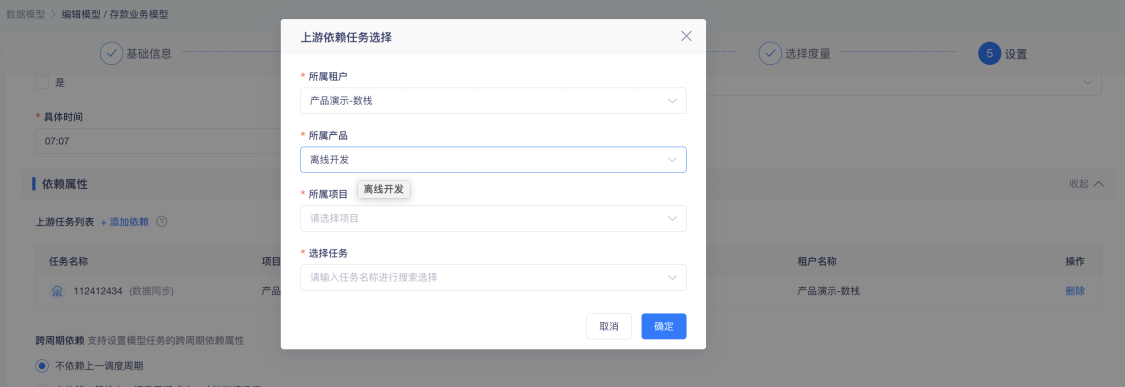The width and height of the screenshot is (1125, 387).
Task: Open the 所属项目 project dropdown
Action: click(x=493, y=218)
